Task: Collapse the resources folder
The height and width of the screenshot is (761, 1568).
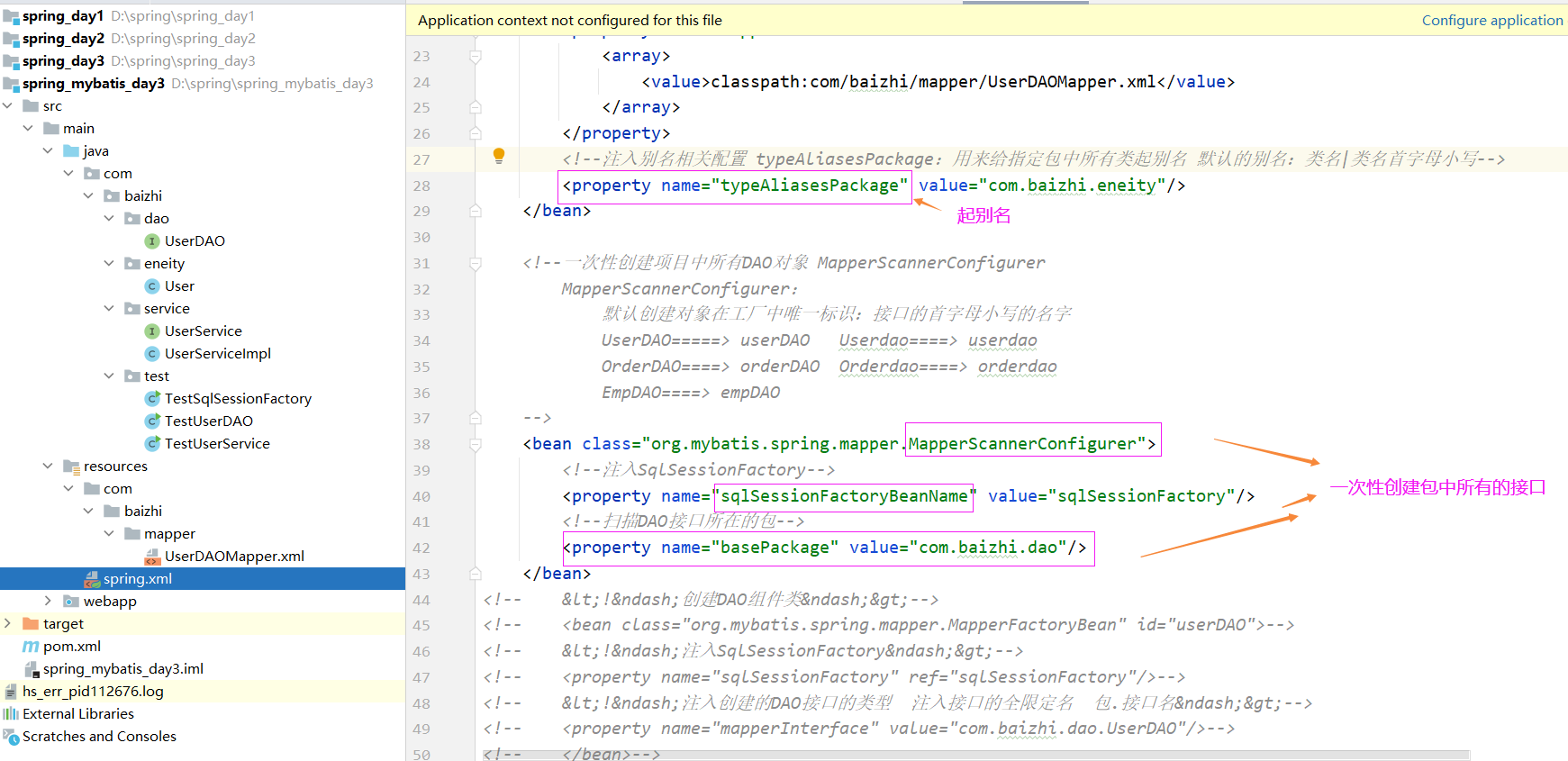Action: [48, 467]
